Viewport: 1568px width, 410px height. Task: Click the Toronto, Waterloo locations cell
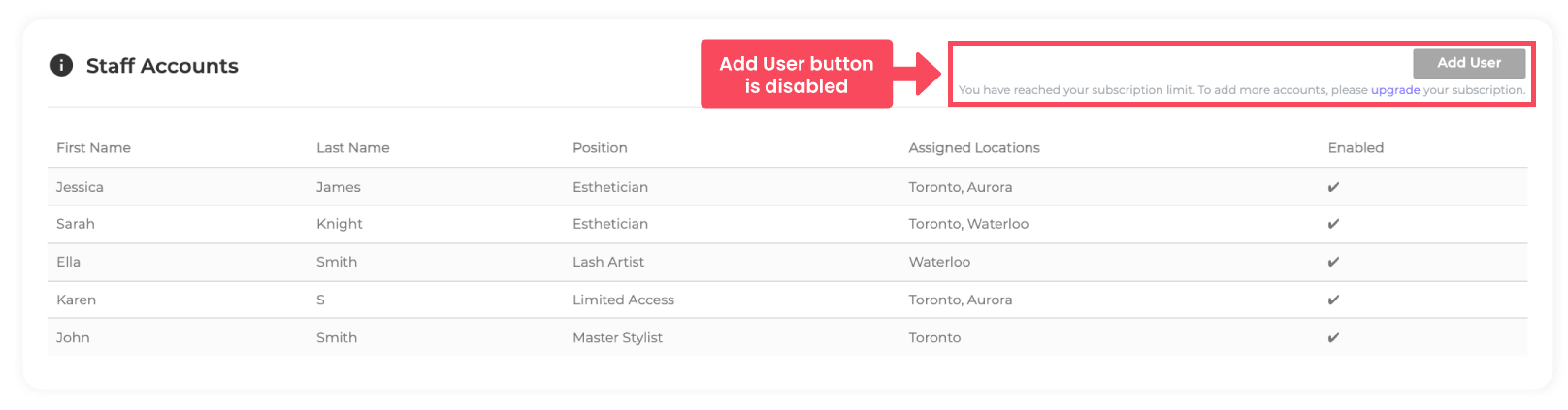(968, 224)
